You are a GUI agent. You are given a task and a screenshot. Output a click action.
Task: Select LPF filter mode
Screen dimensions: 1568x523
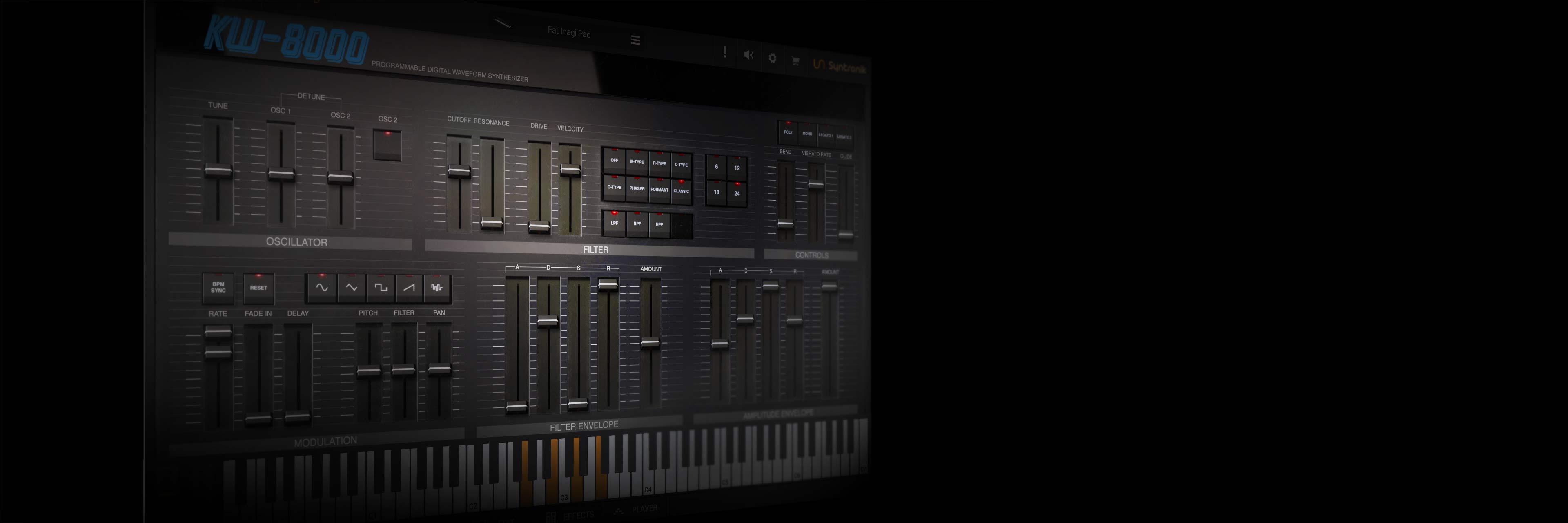point(614,224)
